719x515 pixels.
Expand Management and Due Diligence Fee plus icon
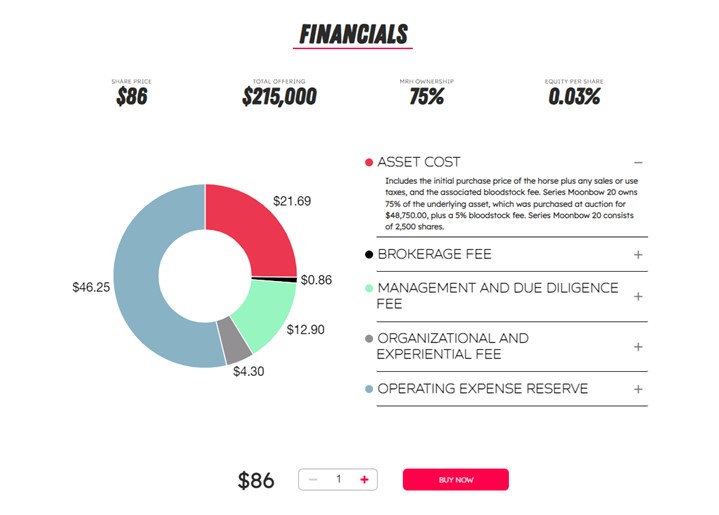[x=638, y=296]
